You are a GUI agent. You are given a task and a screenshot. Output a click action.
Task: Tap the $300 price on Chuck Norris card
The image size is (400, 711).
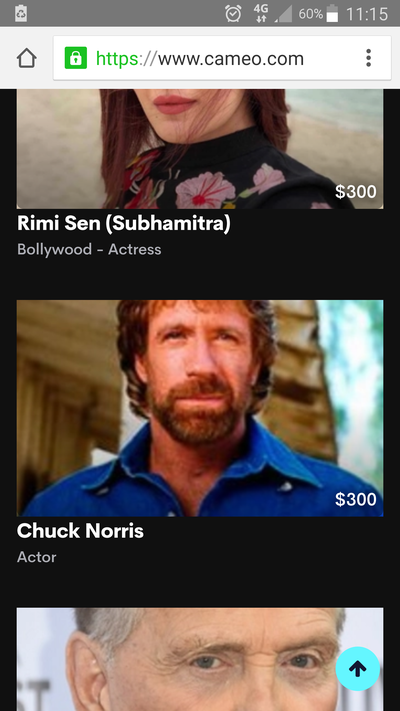[x=356, y=499]
